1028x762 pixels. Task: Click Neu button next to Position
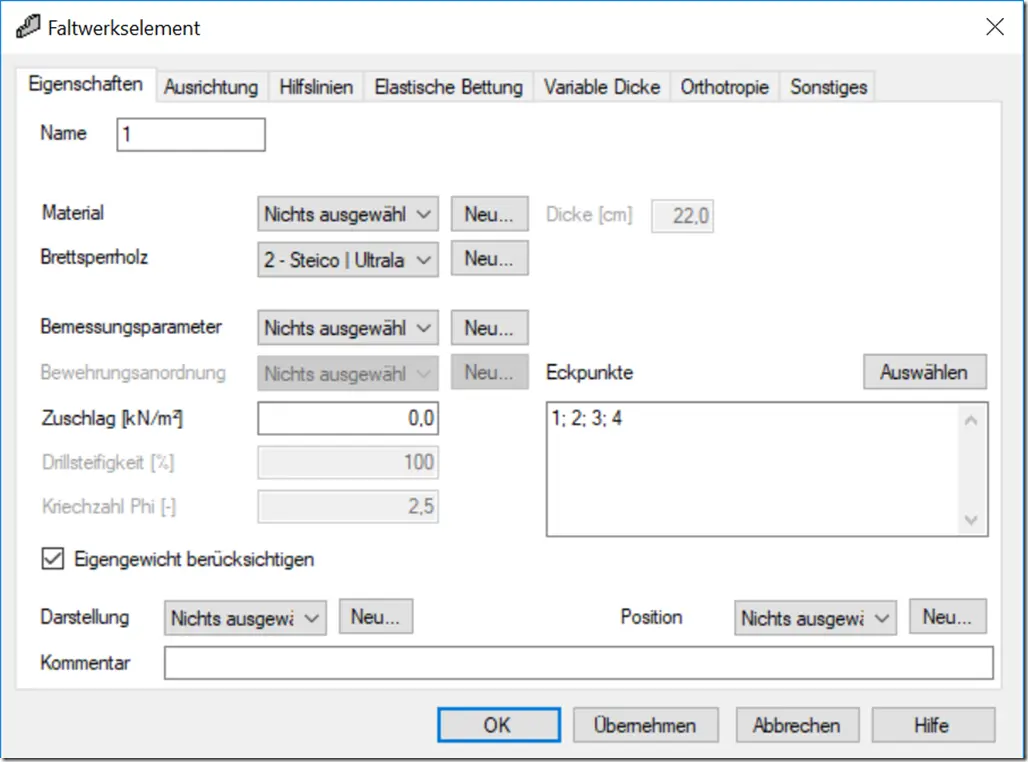(947, 616)
